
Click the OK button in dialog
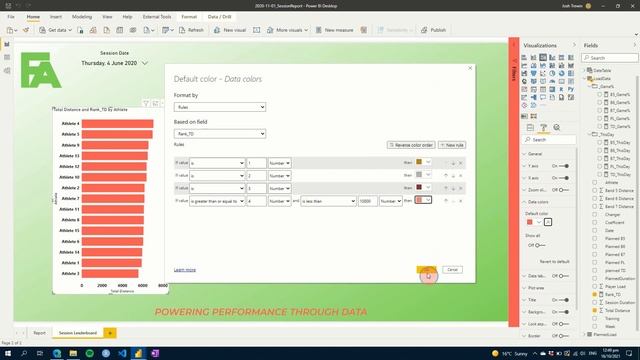click(427, 269)
